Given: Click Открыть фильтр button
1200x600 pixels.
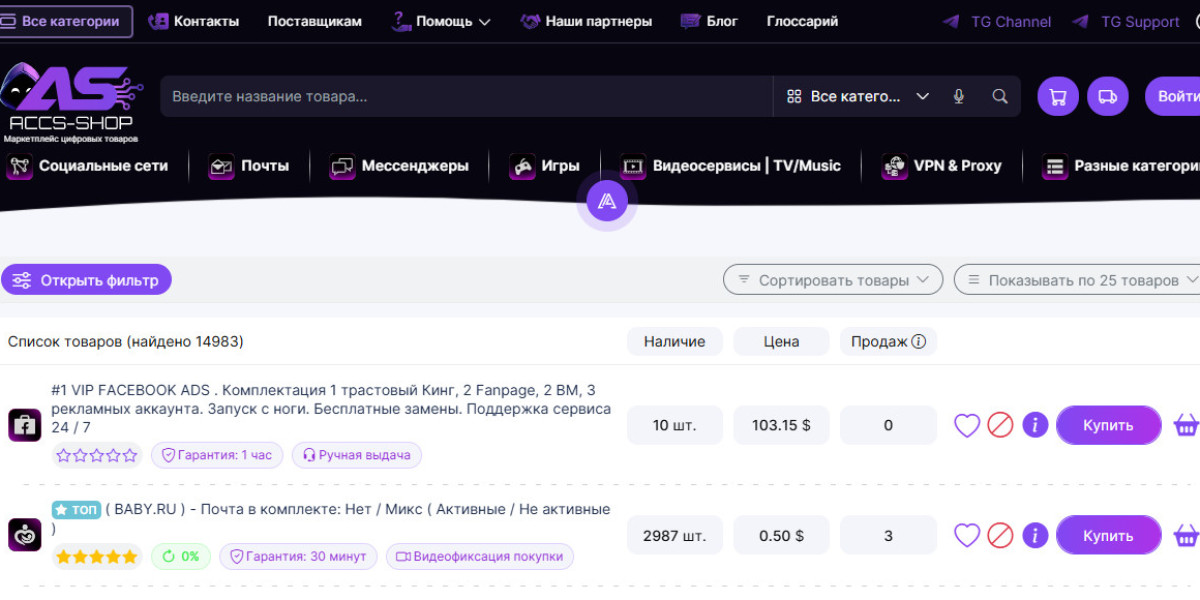Looking at the screenshot, I should tap(86, 280).
